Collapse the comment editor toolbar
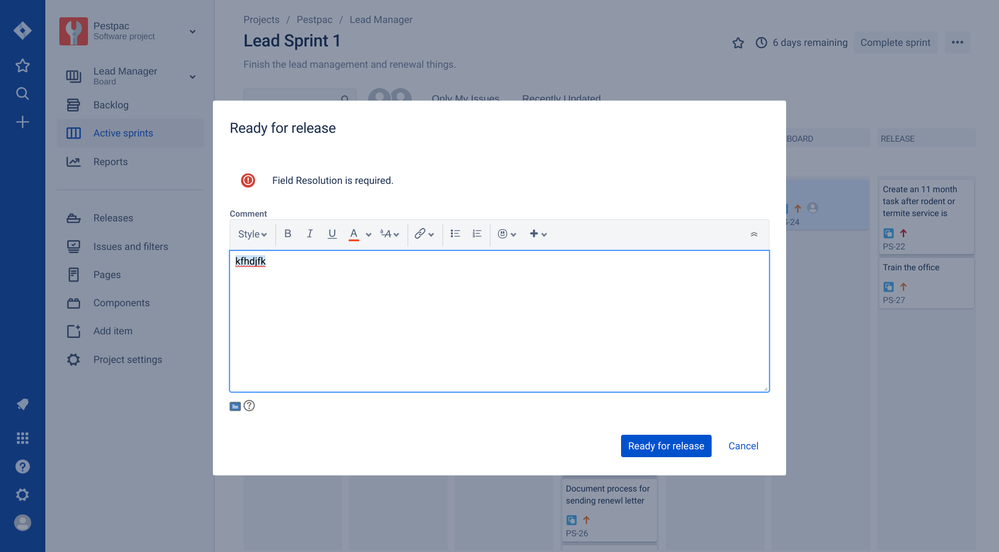This screenshot has width=999, height=552. 754,234
